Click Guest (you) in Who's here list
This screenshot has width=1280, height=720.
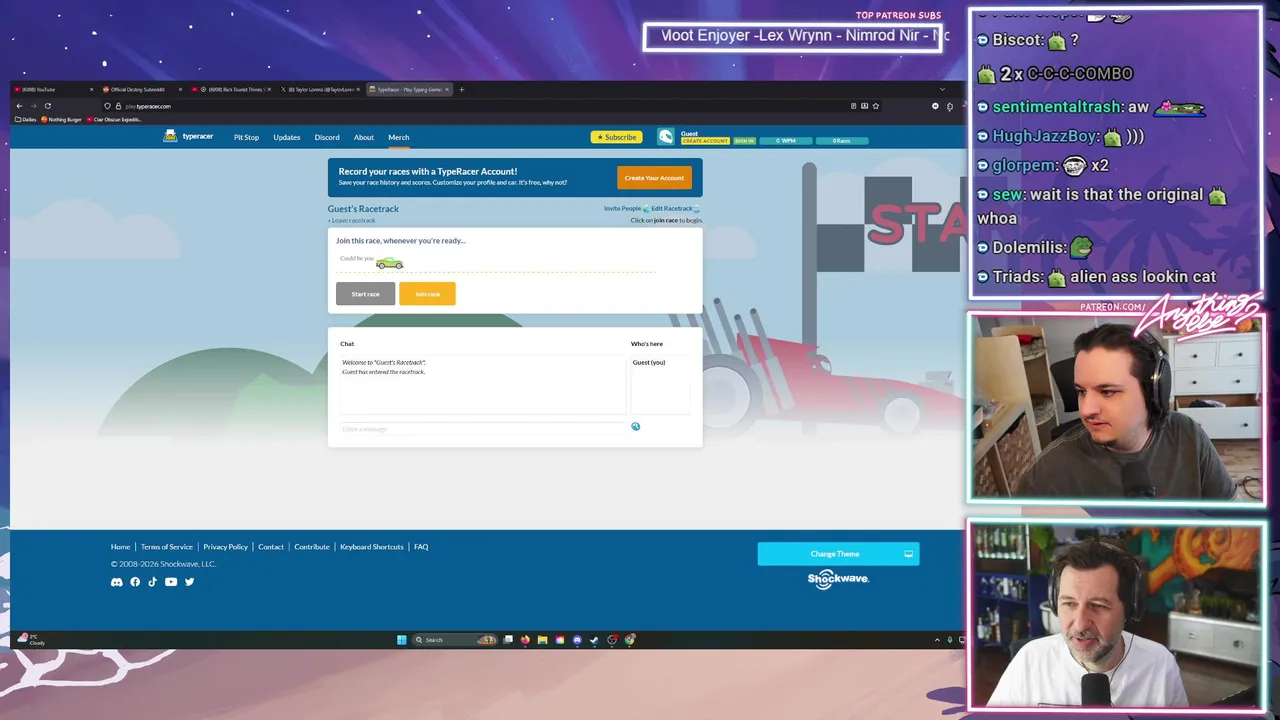pyautogui.click(x=649, y=362)
